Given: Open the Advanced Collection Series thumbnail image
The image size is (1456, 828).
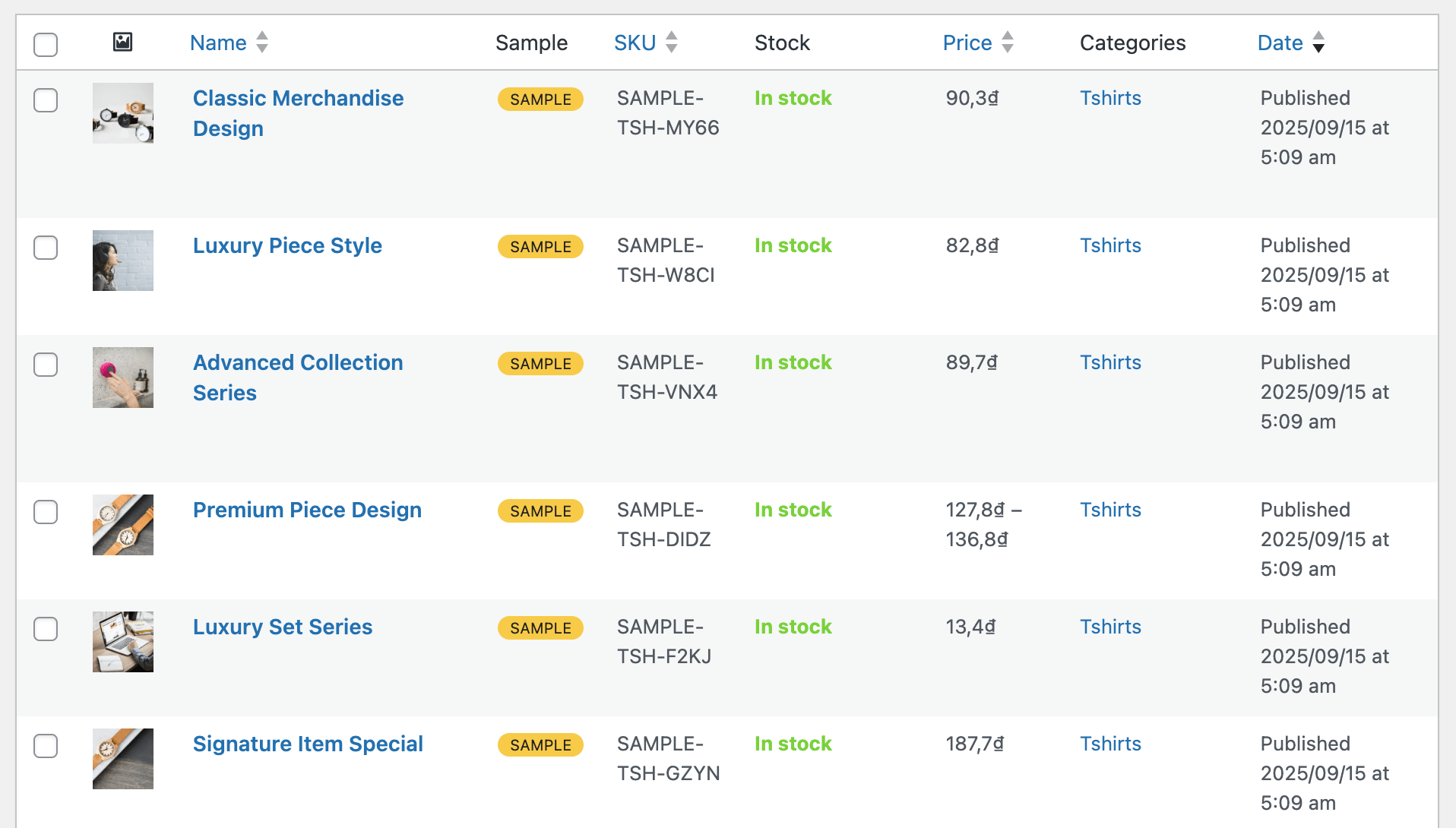Looking at the screenshot, I should click(123, 378).
